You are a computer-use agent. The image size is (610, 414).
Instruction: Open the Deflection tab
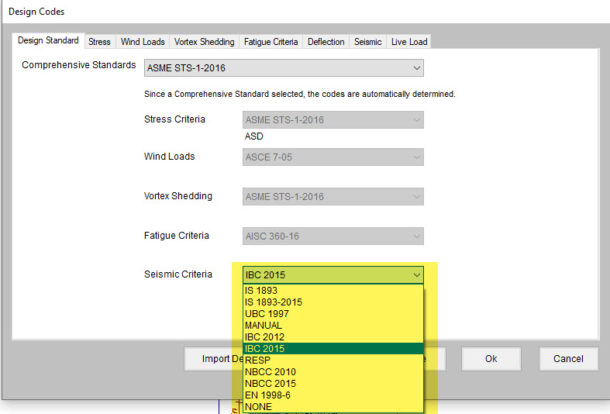click(x=327, y=42)
